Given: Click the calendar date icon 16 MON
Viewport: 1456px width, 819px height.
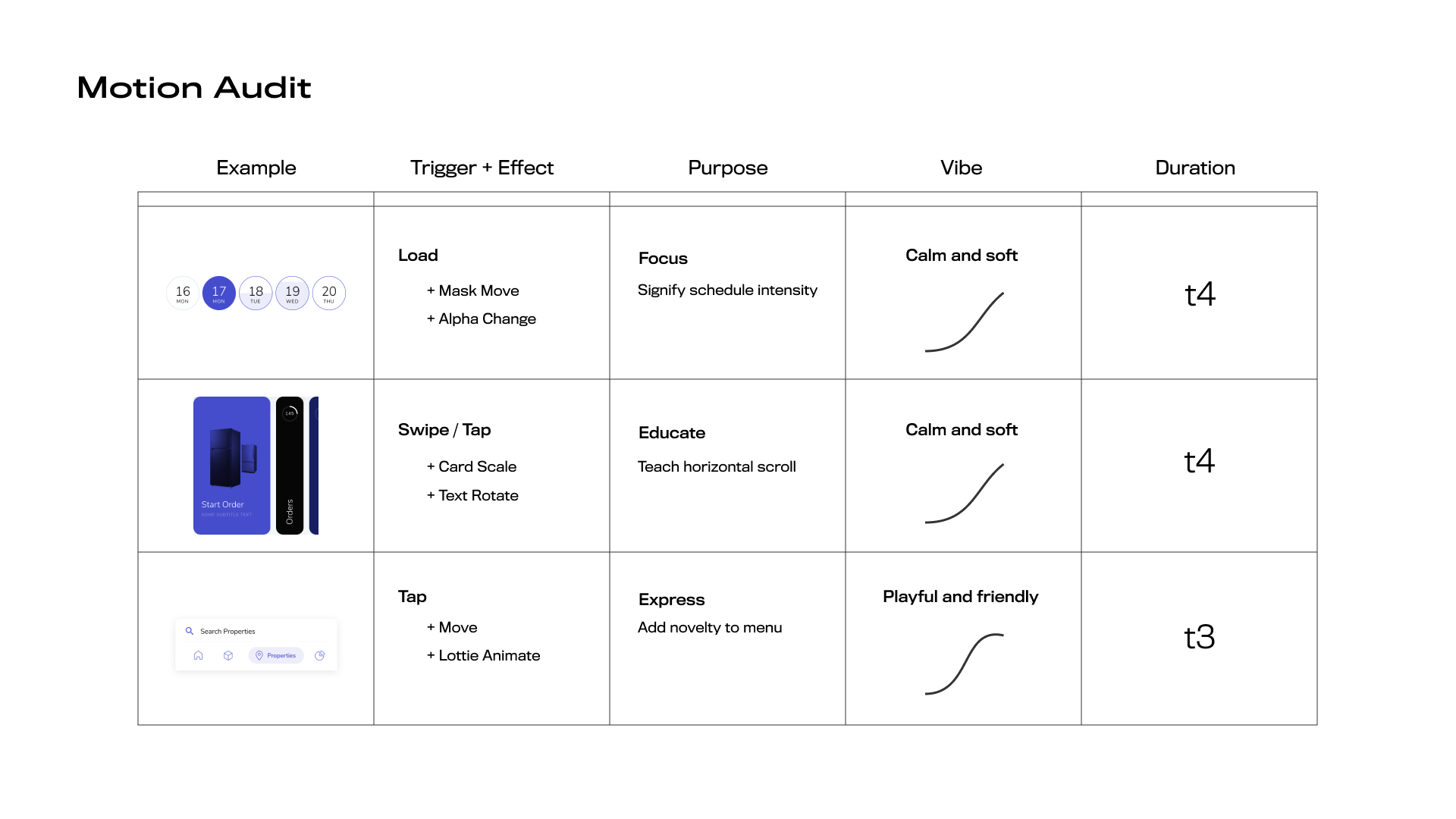Looking at the screenshot, I should [183, 291].
